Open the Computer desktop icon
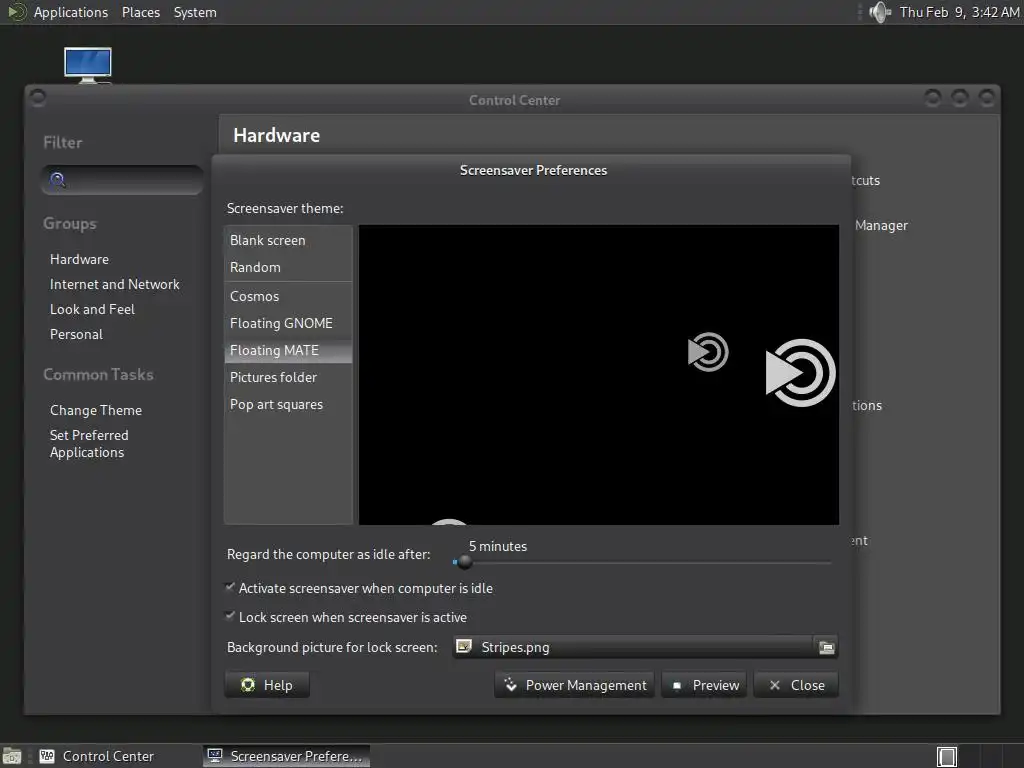 click(x=88, y=65)
